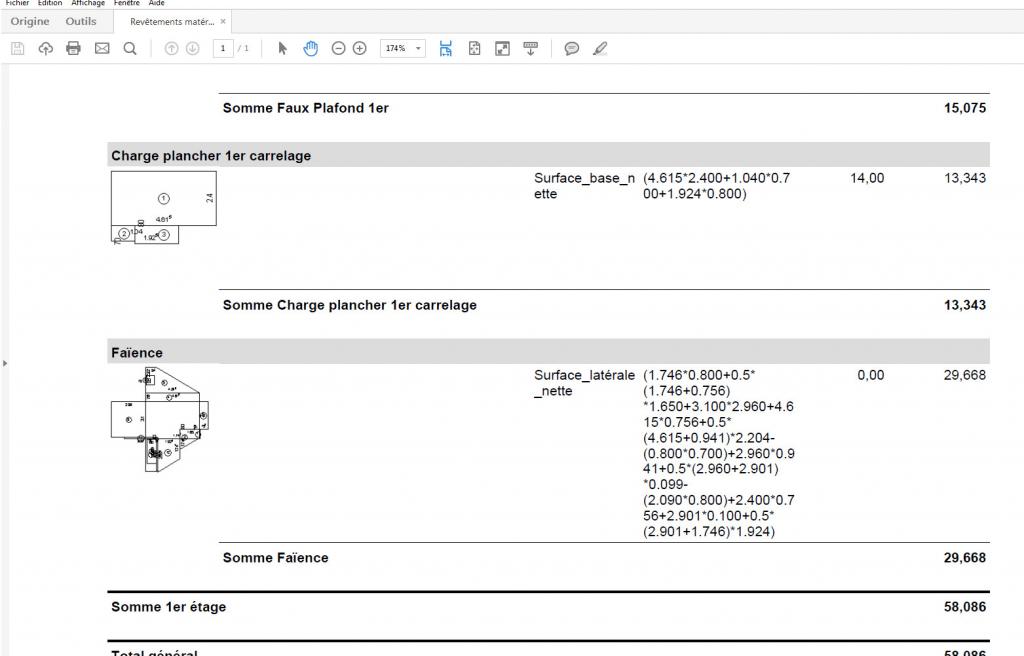
Task: Go to next page arrow
Action: [x=193, y=48]
